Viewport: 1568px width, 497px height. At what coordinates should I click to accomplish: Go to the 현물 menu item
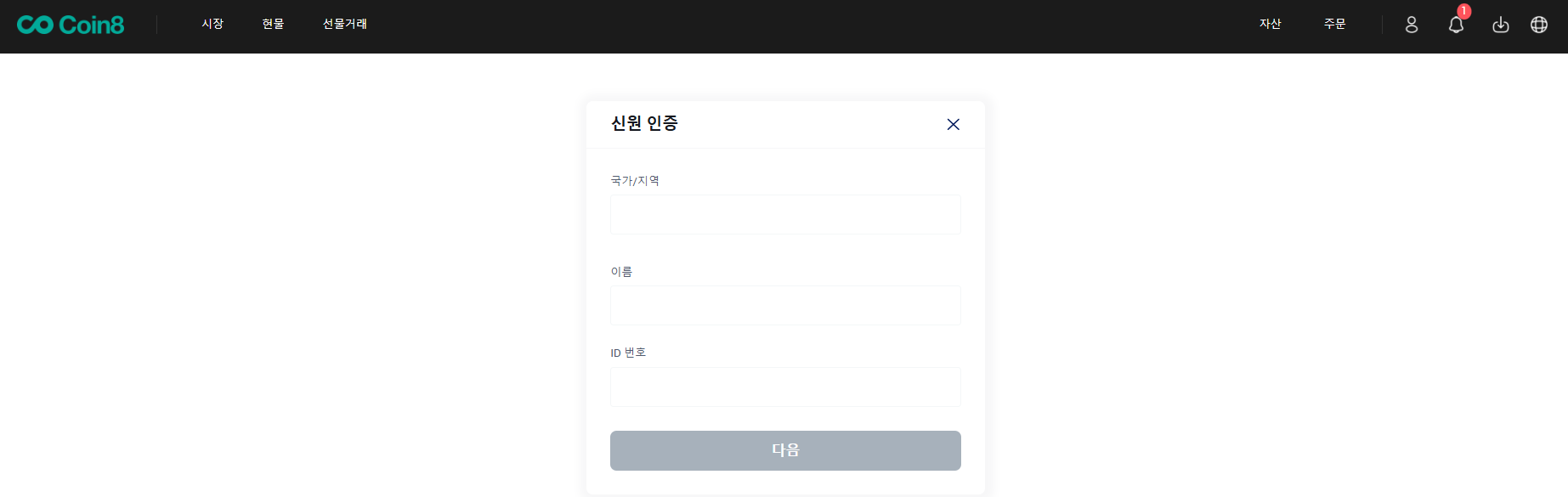[273, 24]
